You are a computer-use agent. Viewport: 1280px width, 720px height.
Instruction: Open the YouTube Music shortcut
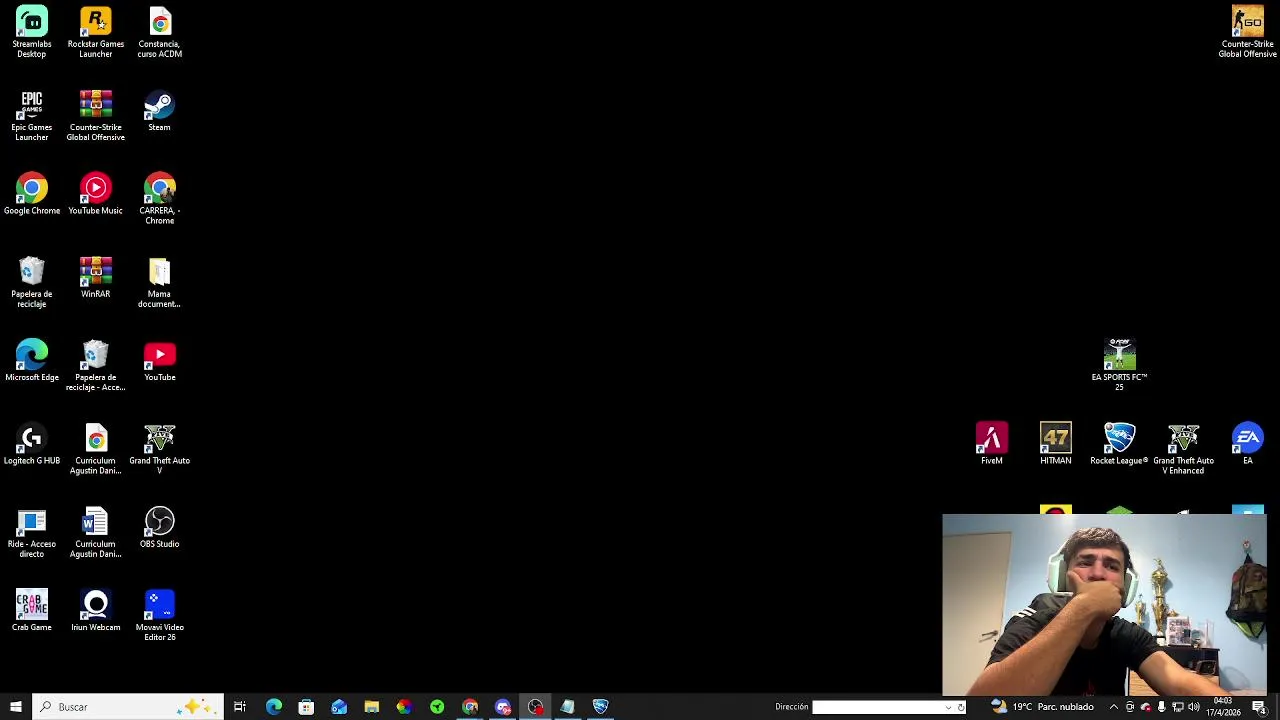pos(96,194)
